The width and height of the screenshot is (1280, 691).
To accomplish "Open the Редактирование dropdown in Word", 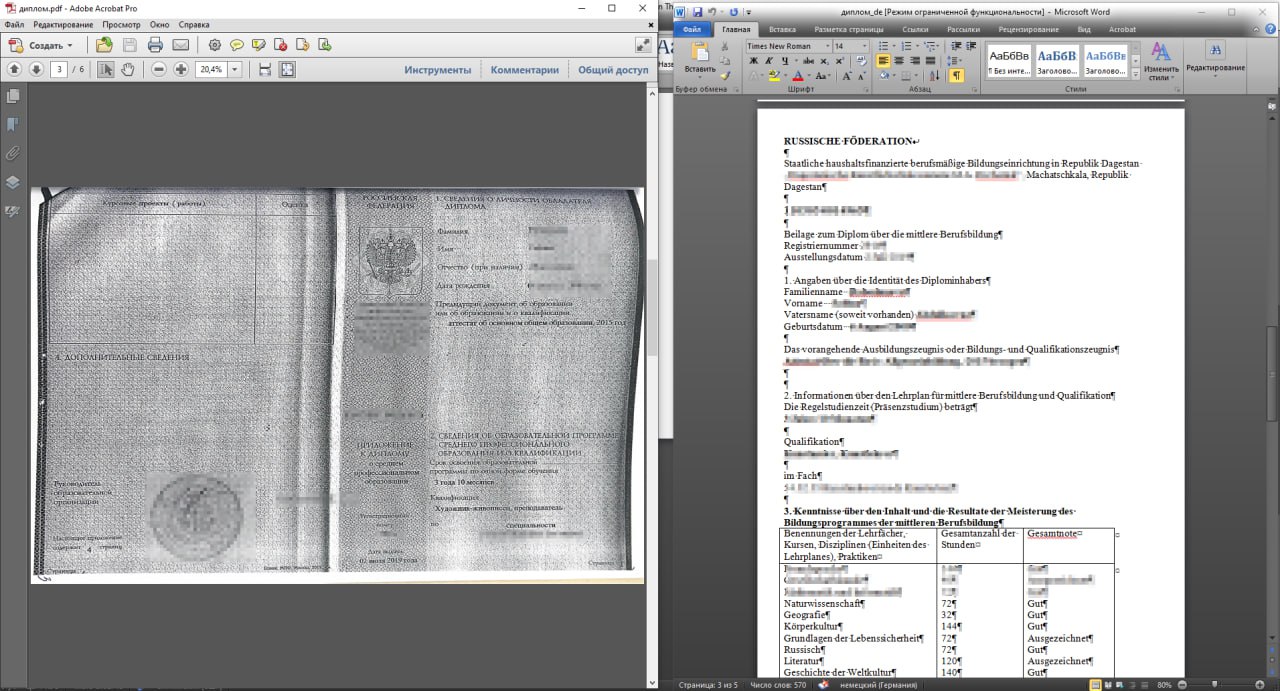I will pos(1215,59).
